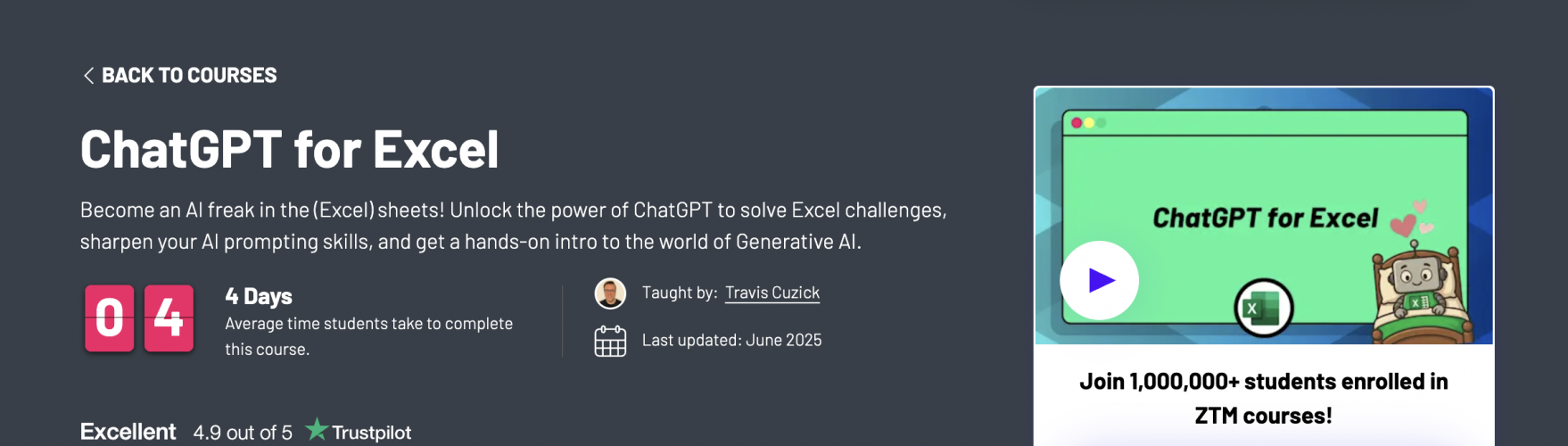
Task: Open the Trustpilot rating text
Action: coord(243,433)
